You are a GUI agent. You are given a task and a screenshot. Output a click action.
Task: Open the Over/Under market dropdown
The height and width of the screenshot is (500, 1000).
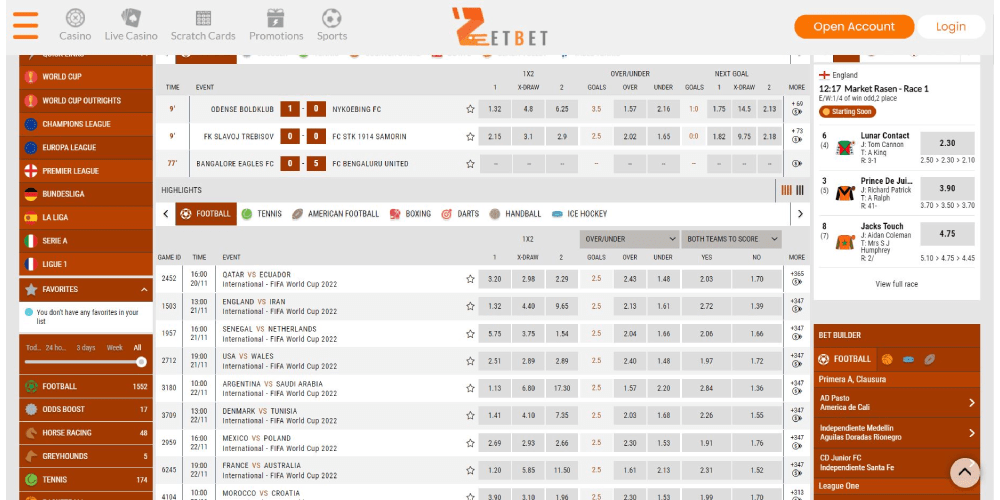[629, 239]
